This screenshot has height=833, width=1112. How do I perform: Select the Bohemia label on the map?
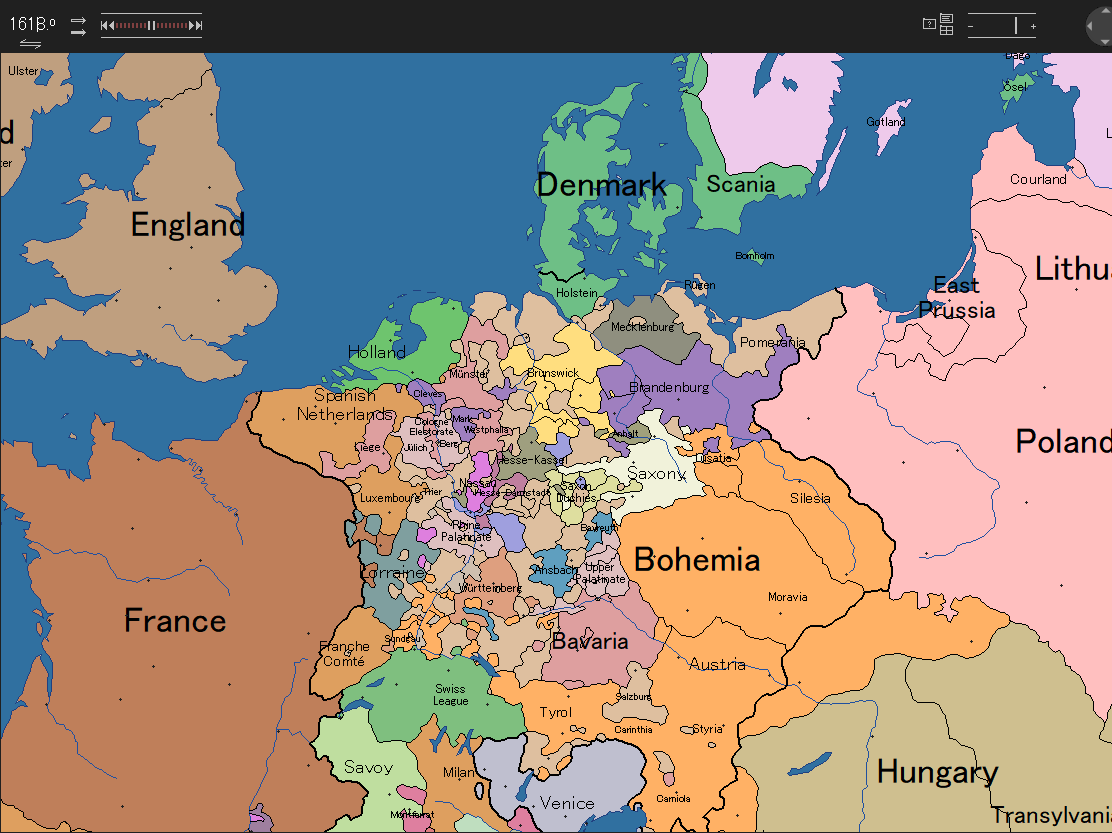pos(697,559)
